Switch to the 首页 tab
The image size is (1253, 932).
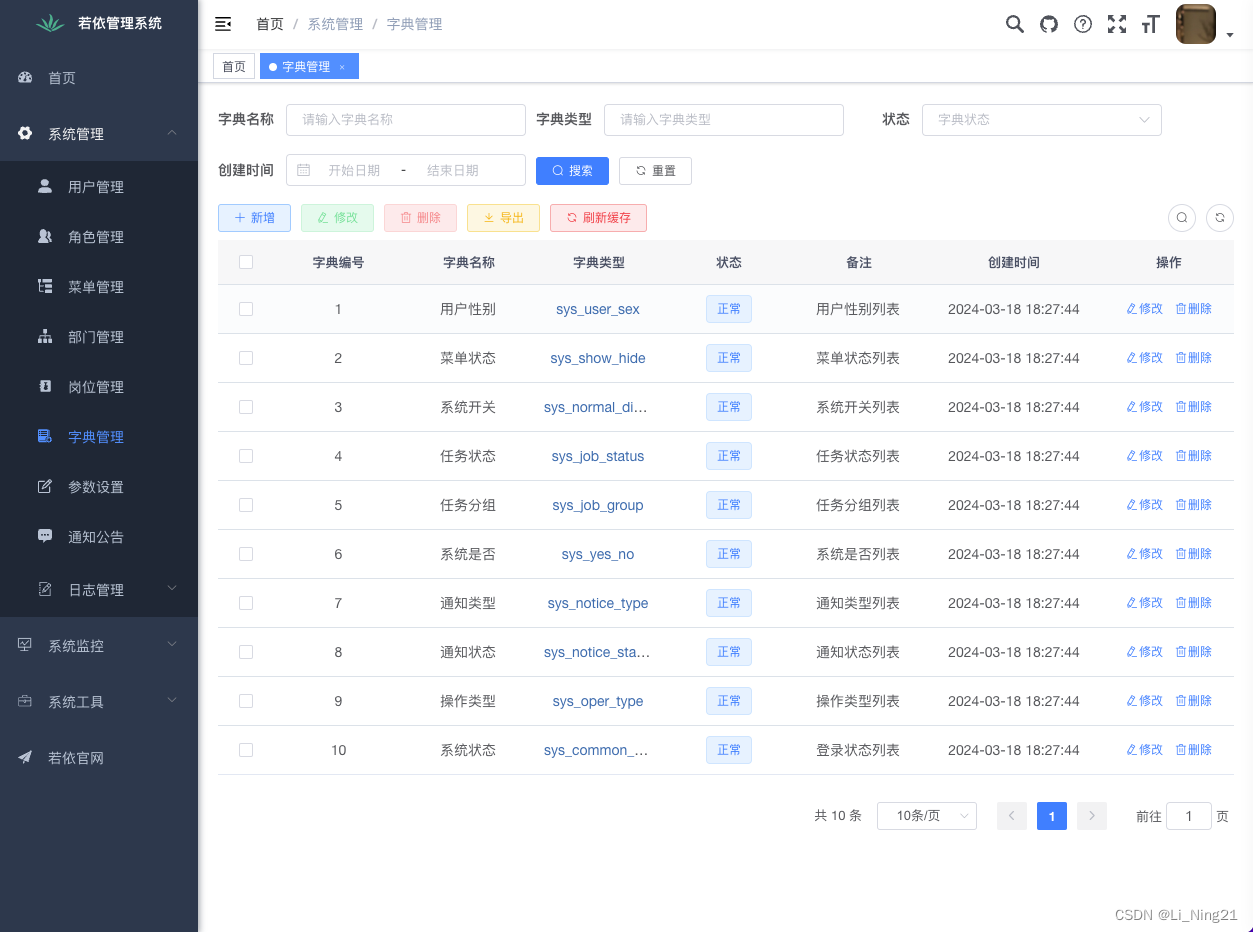(233, 66)
